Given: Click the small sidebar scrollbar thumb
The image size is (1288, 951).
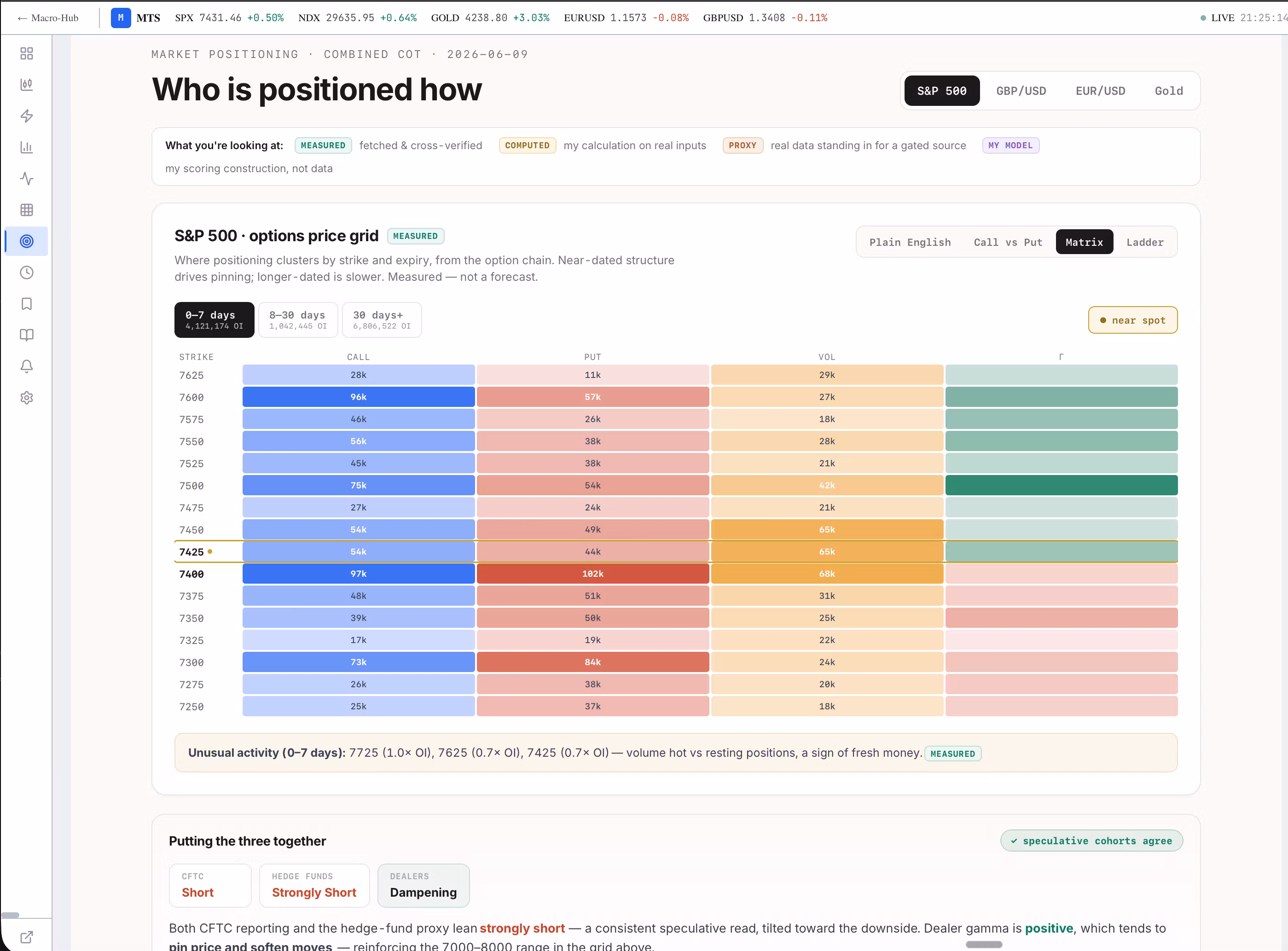Looking at the screenshot, I should tap(11, 915).
